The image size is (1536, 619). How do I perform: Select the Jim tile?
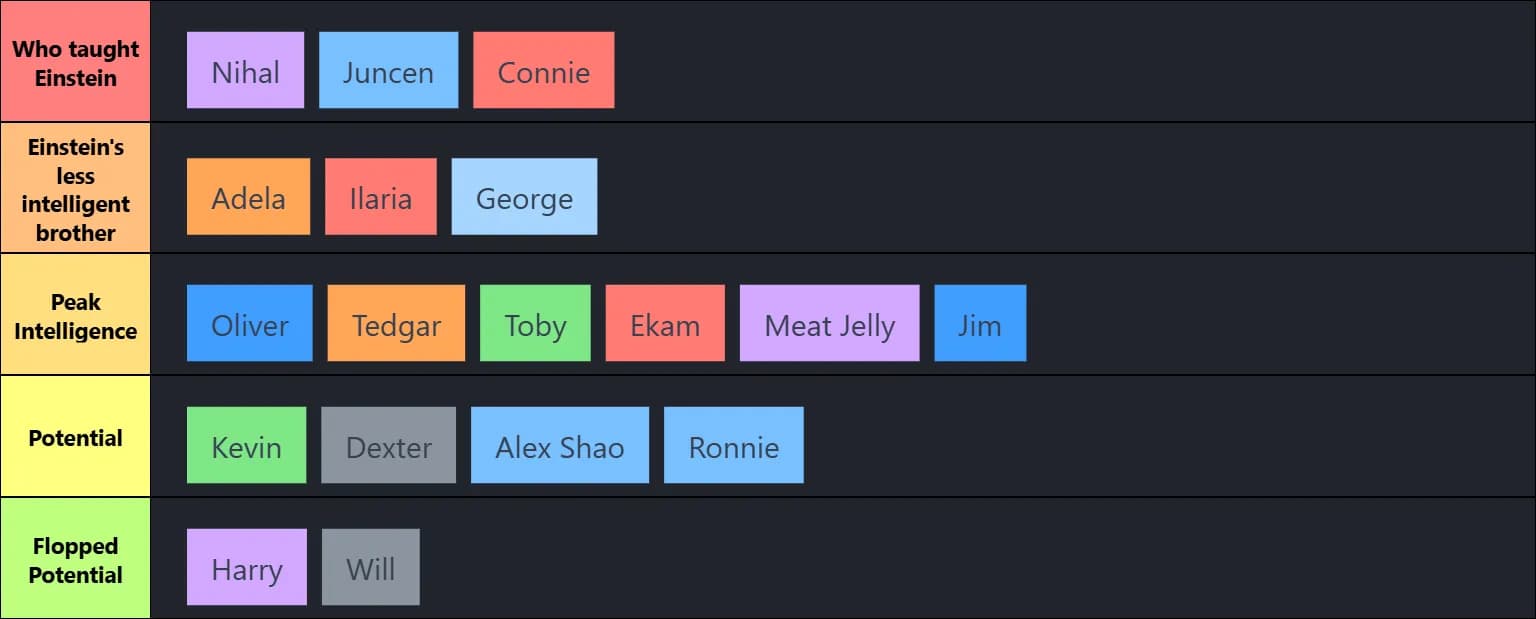(980, 323)
